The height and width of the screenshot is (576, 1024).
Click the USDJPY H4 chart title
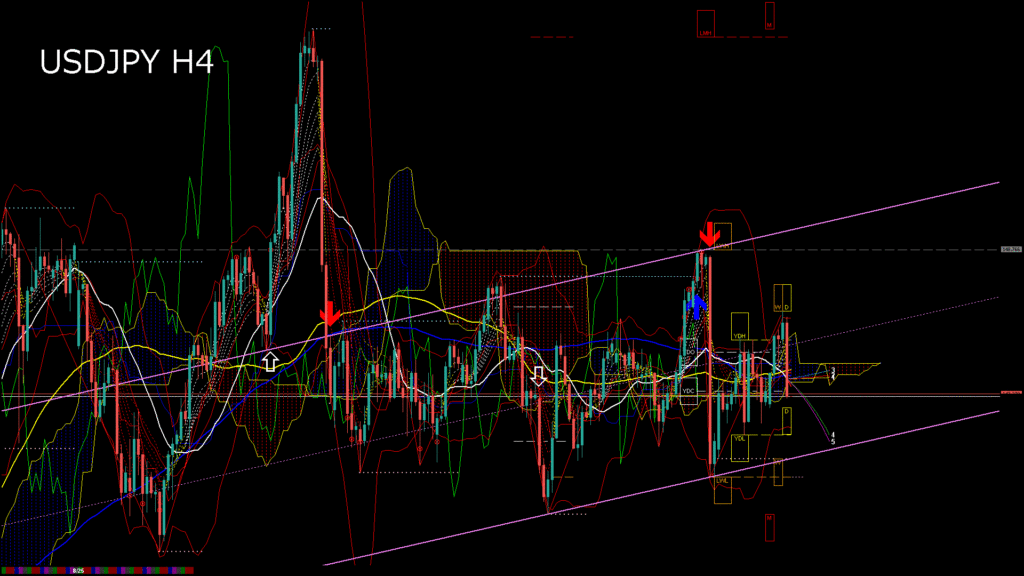126,62
